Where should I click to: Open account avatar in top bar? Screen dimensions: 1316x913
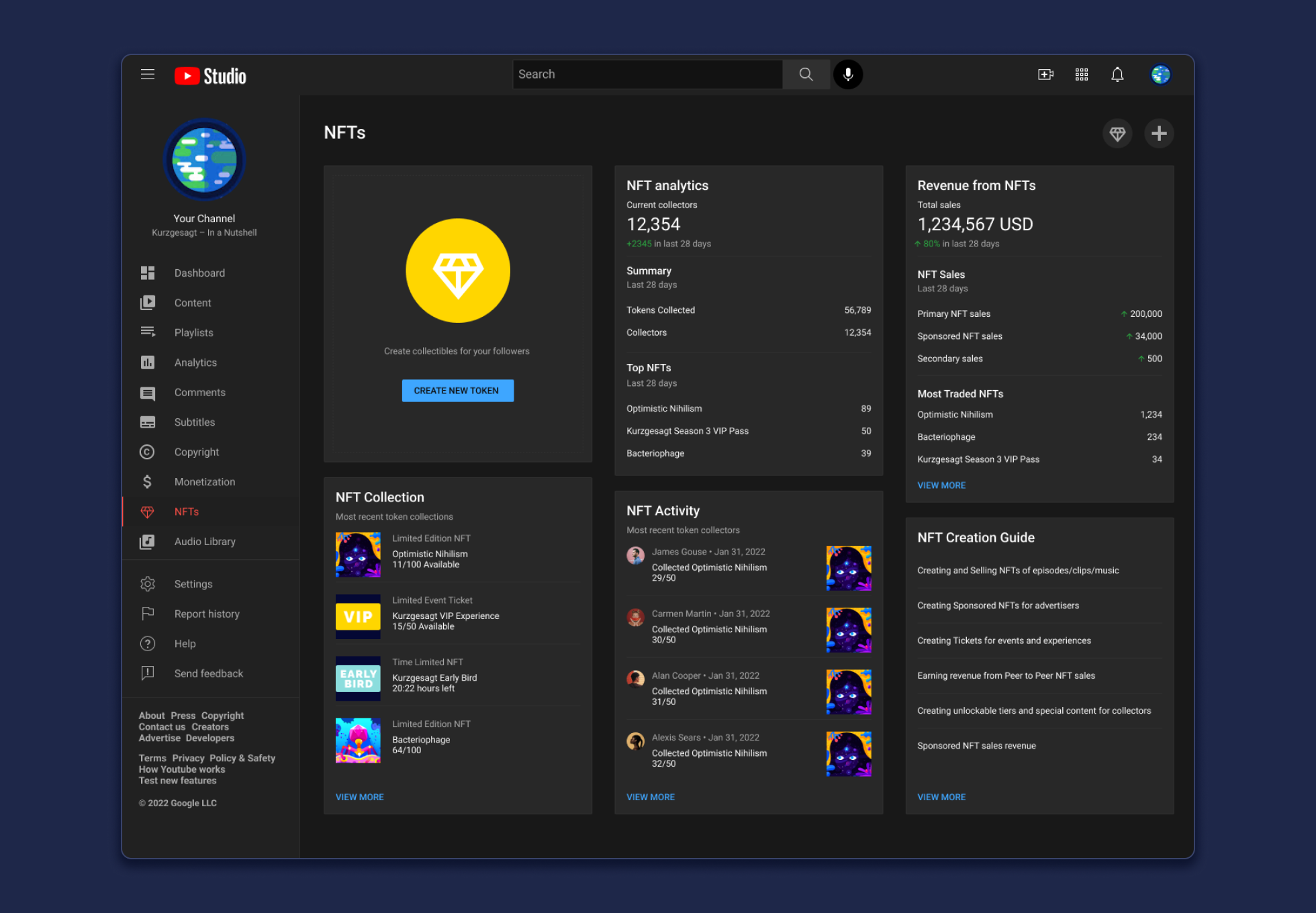[x=1160, y=75]
